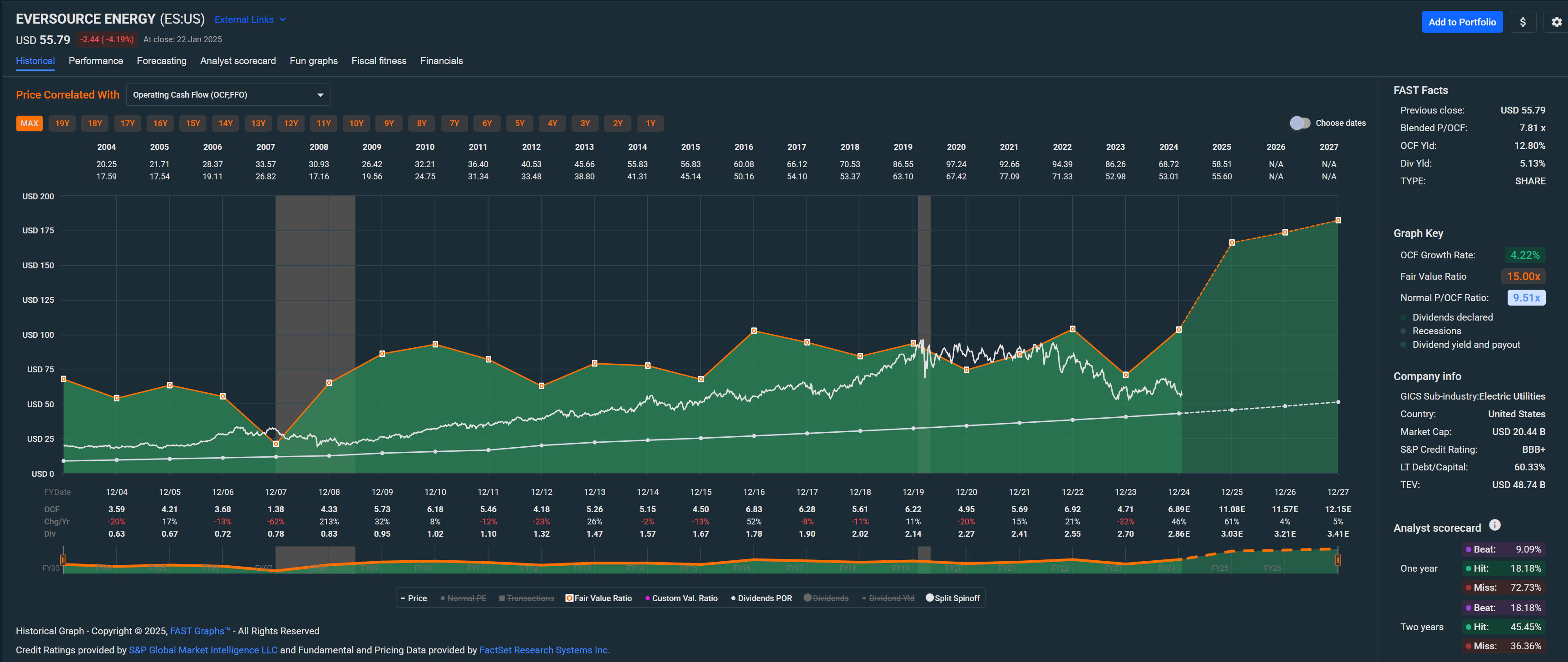1568x662 pixels.
Task: Grab right handle of range navigator
Action: pyautogui.click(x=1337, y=559)
